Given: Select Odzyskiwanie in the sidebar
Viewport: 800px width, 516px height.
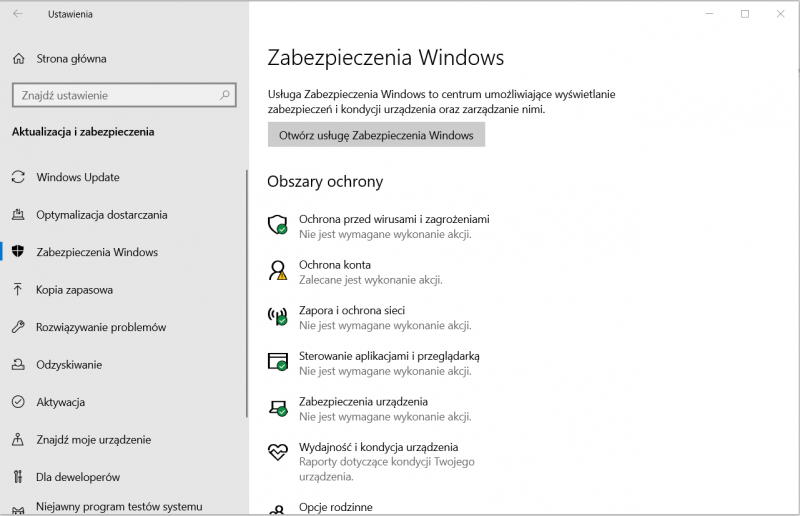Looking at the screenshot, I should pos(70,365).
